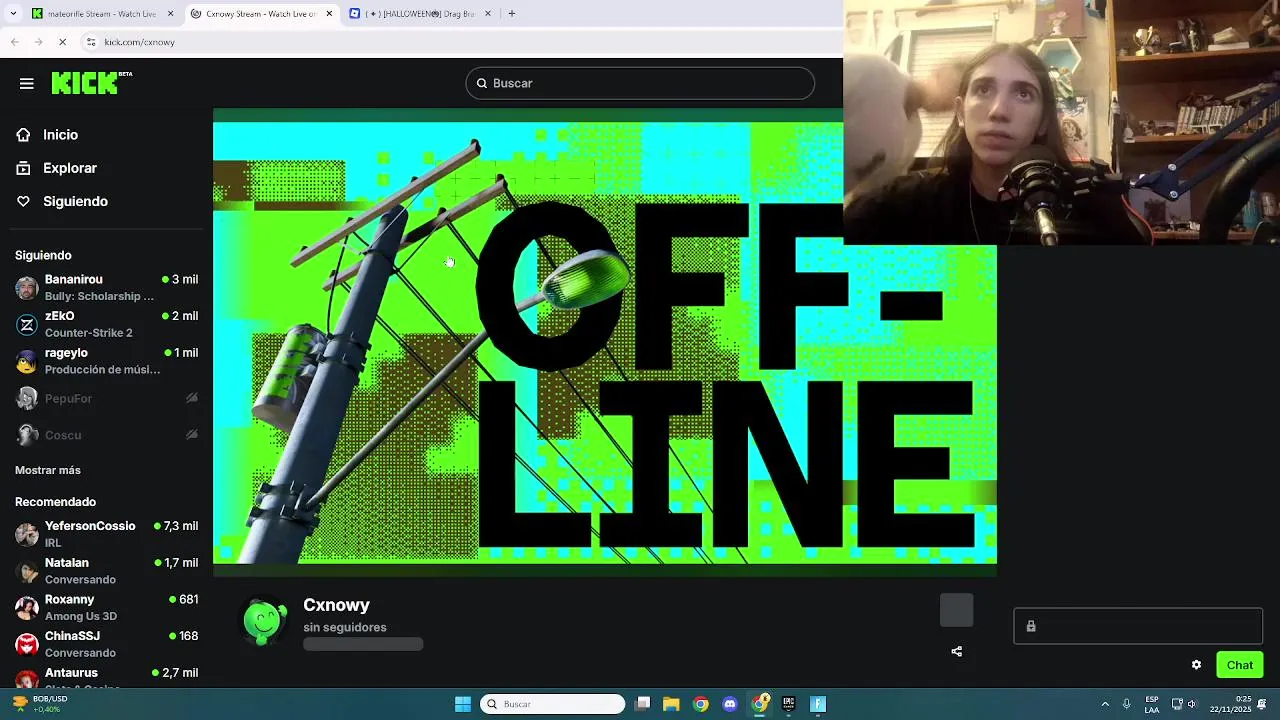The height and width of the screenshot is (720, 1280).
Task: Expand hidden system tray icons chevron
Action: [1105, 704]
